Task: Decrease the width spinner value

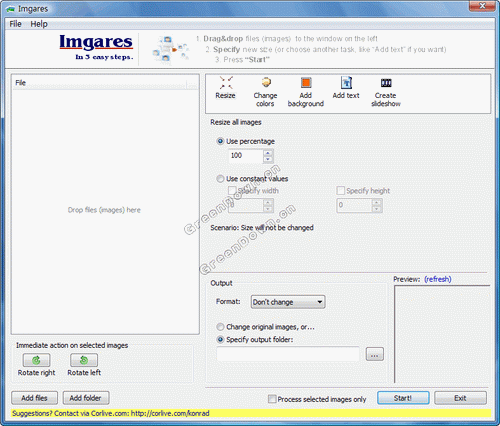Action: pyautogui.click(x=268, y=209)
